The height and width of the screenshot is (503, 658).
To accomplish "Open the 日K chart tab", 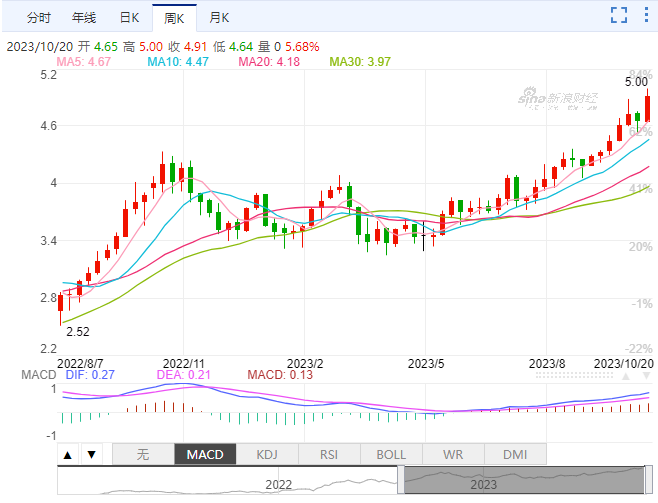I will point(129,18).
